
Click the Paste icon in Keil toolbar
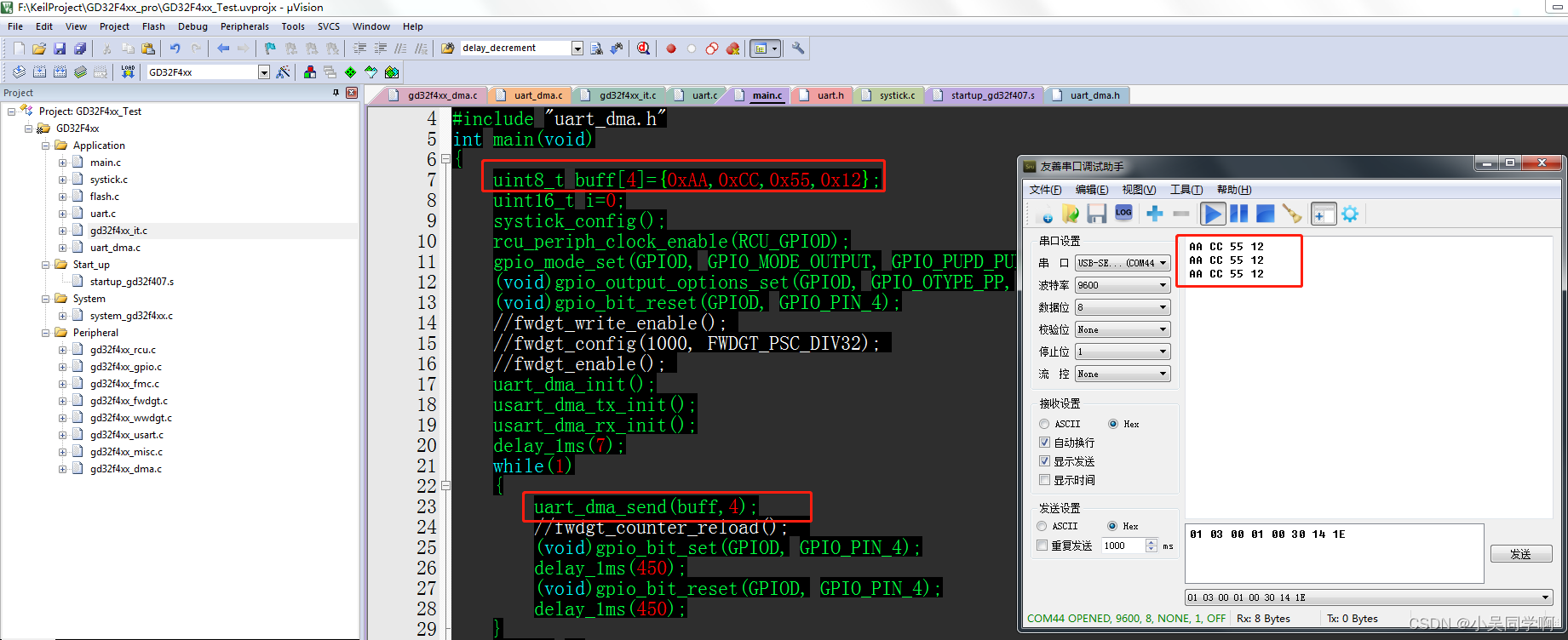(x=148, y=49)
